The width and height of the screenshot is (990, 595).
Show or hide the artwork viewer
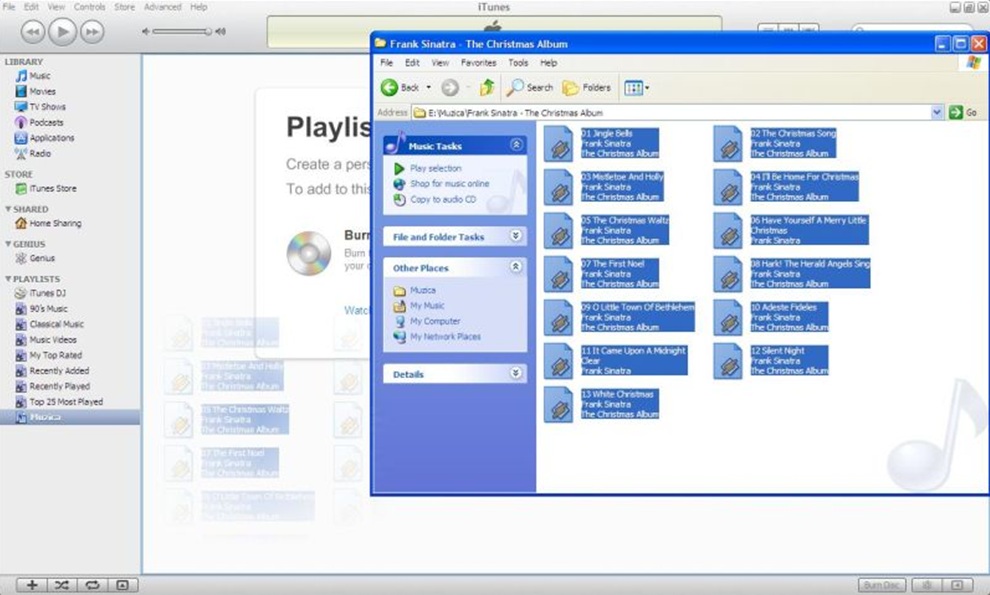coord(122,585)
